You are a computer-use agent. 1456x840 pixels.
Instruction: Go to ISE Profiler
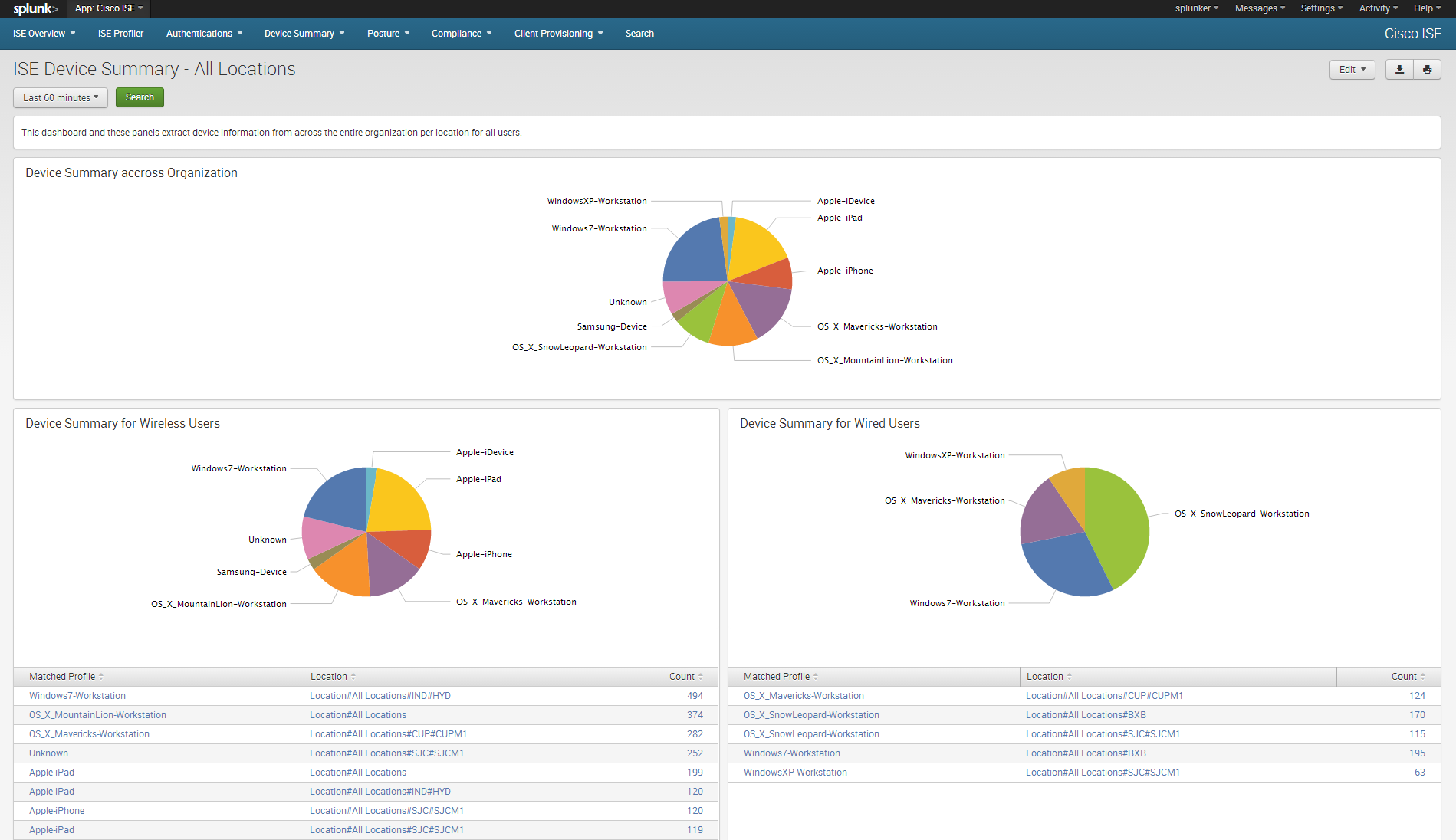coord(120,34)
